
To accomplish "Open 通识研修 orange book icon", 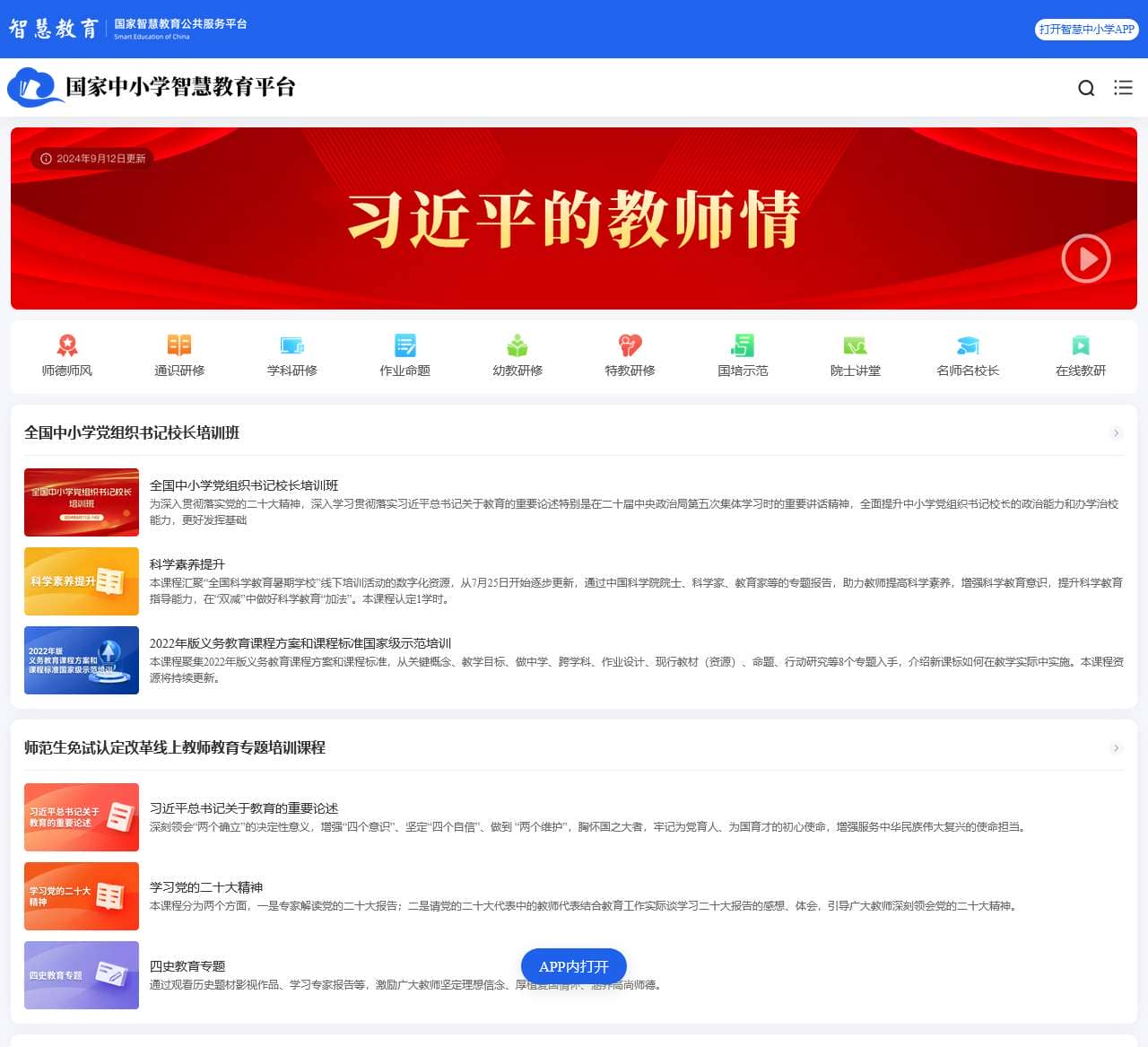I will 179,345.
